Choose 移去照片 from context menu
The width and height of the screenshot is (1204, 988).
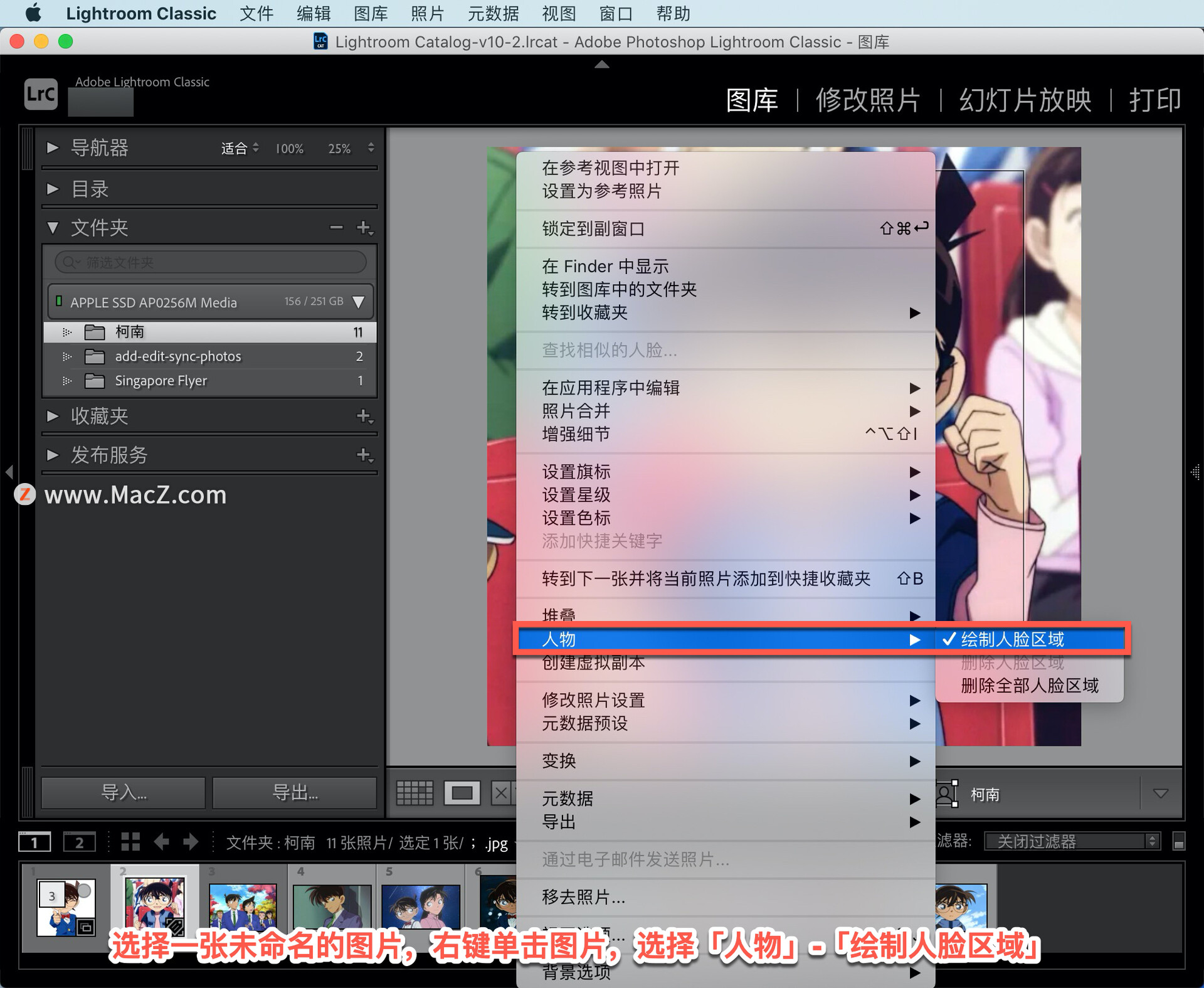(726, 897)
